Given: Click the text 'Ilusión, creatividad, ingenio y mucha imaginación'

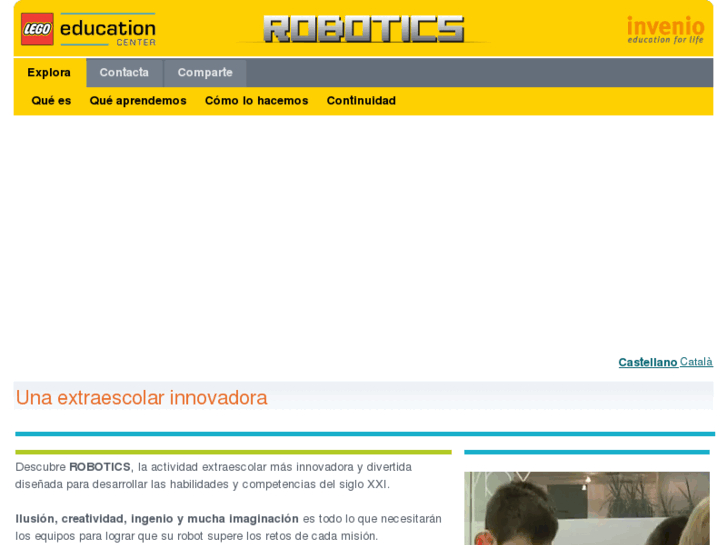Looking at the screenshot, I should click(157, 519).
